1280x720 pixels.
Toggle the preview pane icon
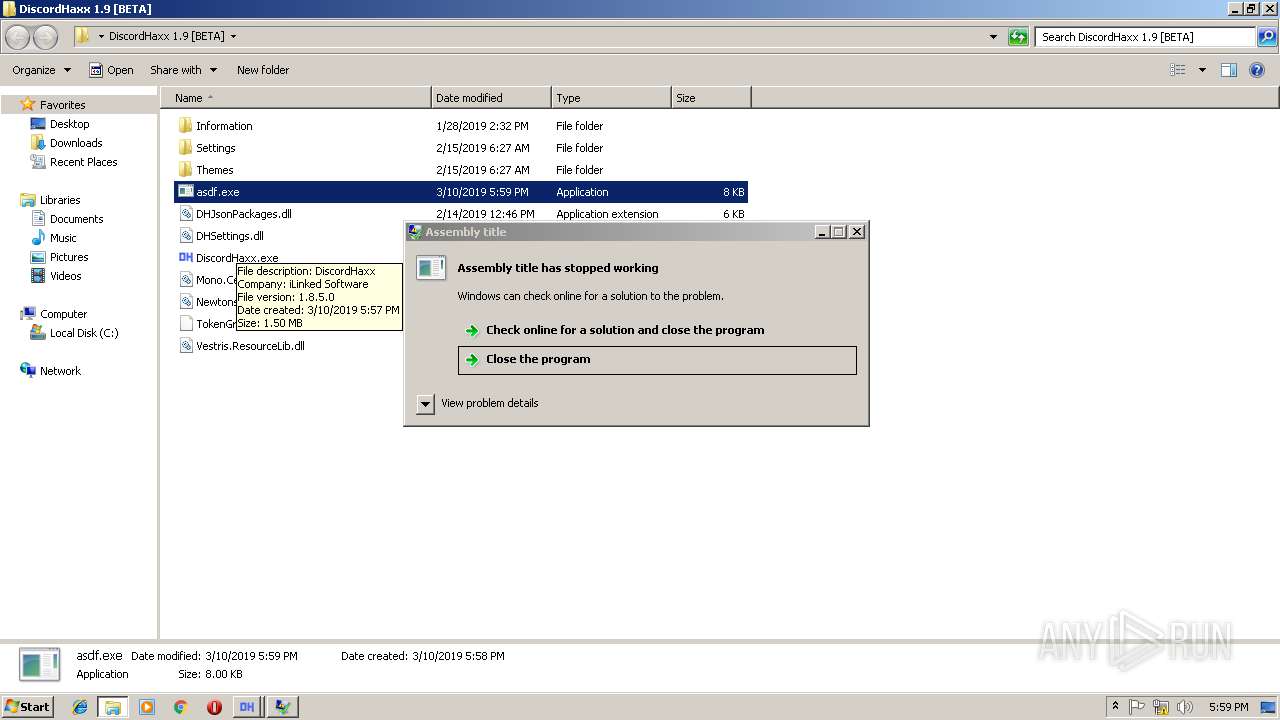1229,70
